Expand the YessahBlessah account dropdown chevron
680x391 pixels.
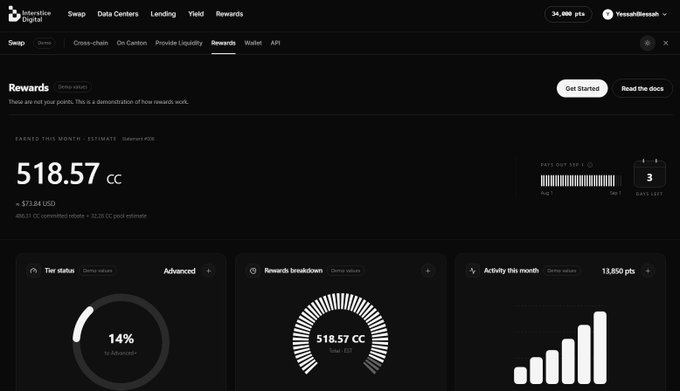tap(665, 14)
